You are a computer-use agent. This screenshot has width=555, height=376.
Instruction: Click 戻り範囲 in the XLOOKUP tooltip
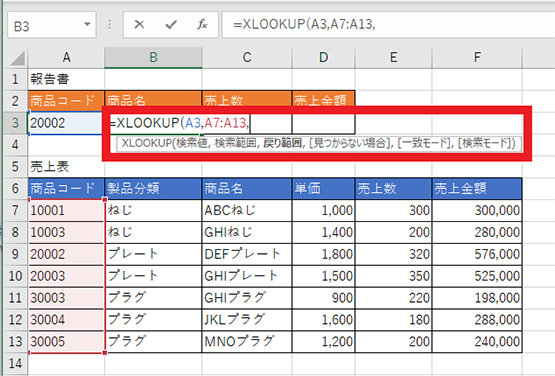pos(283,143)
